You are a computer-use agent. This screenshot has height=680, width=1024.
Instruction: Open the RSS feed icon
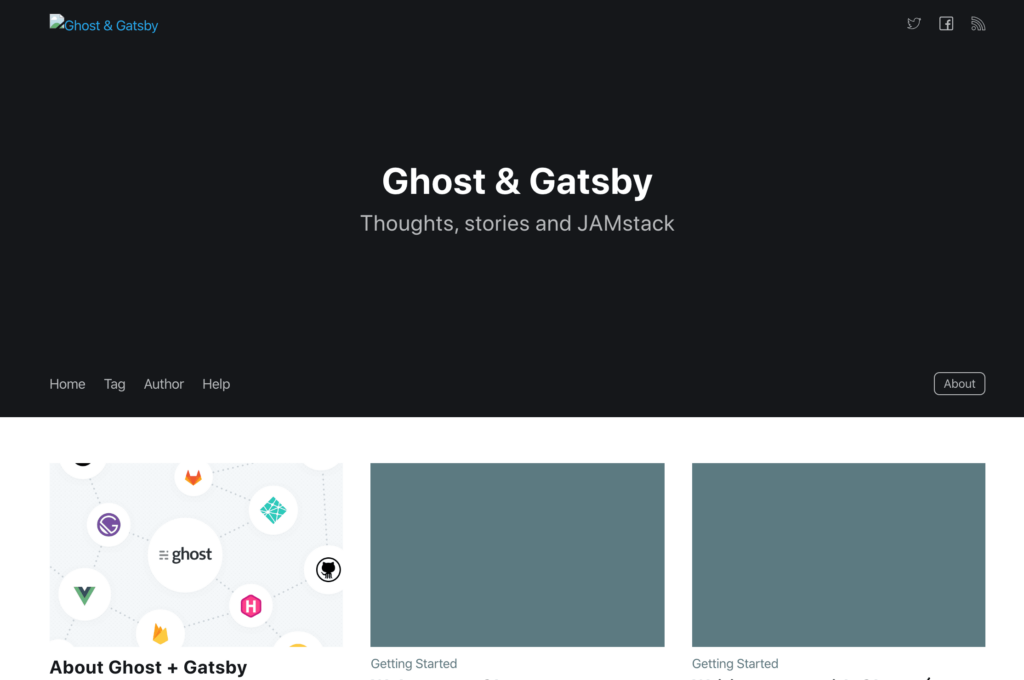pyautogui.click(x=978, y=24)
